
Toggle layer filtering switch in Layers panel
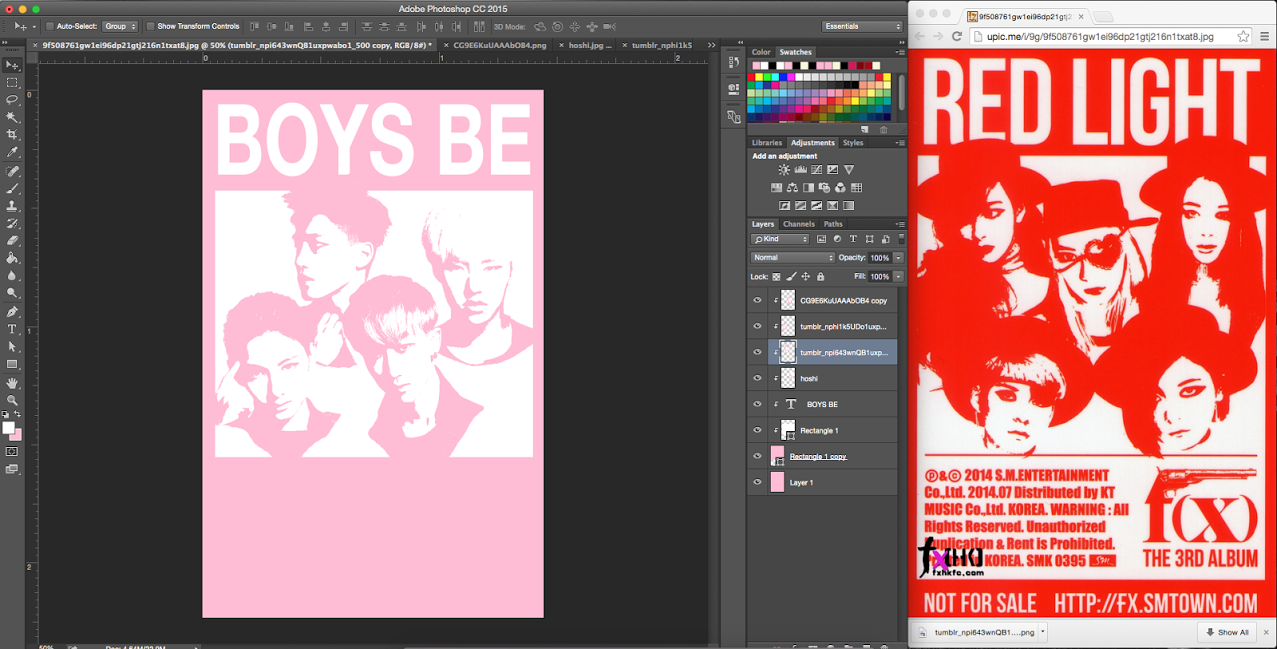click(901, 239)
